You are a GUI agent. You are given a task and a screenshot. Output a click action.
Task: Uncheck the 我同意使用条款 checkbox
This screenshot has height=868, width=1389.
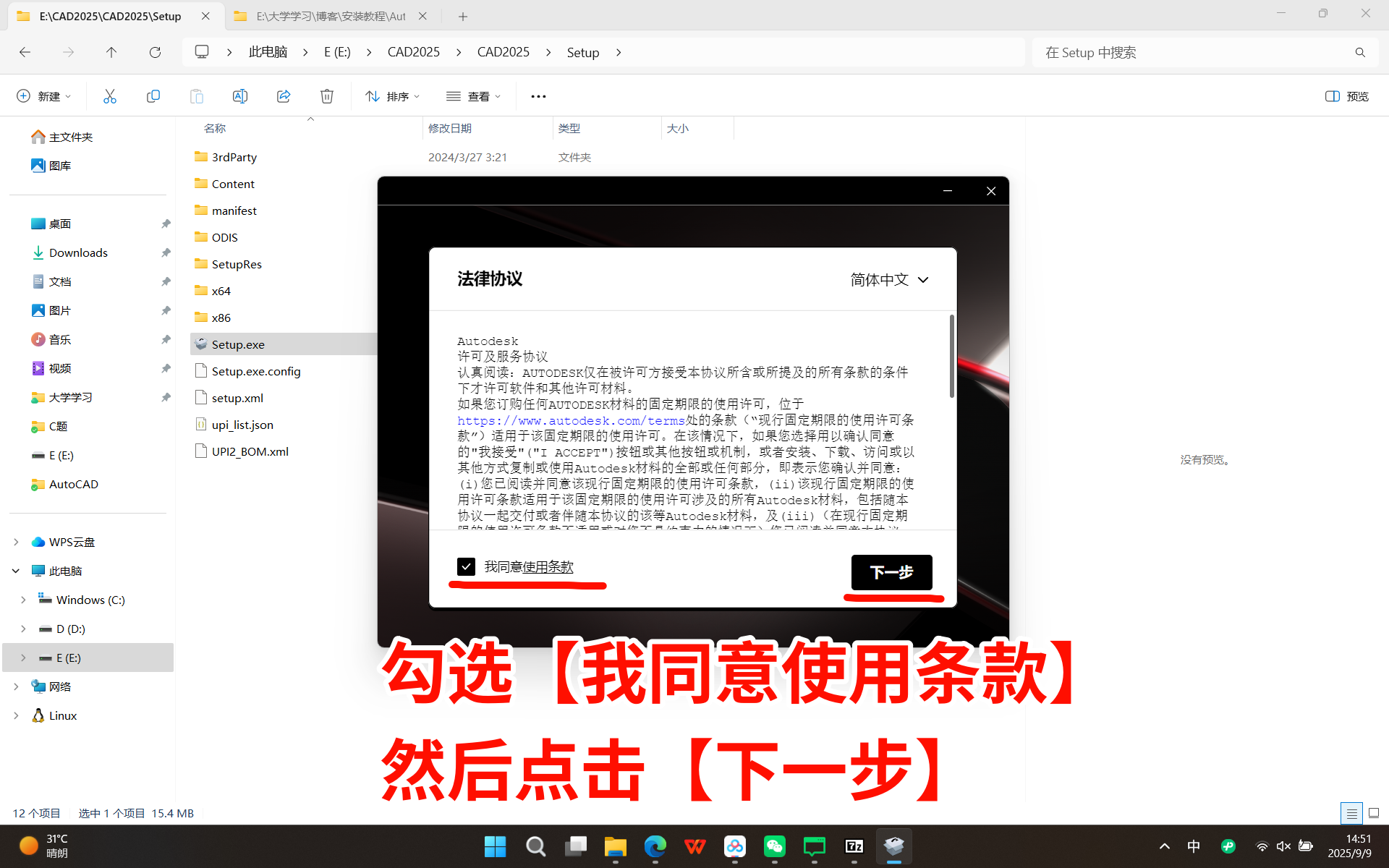[x=467, y=566]
